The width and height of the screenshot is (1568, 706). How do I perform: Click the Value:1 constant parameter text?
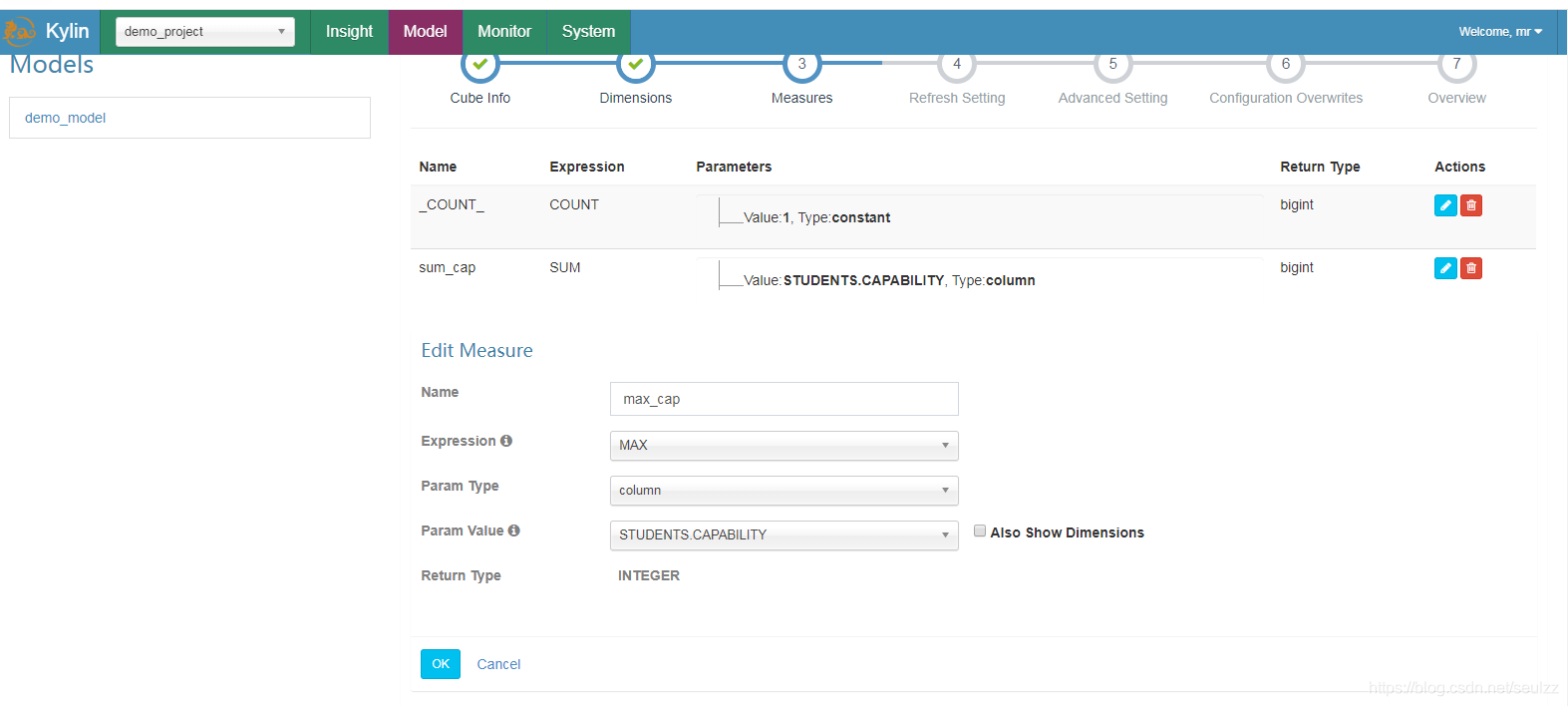click(x=817, y=217)
